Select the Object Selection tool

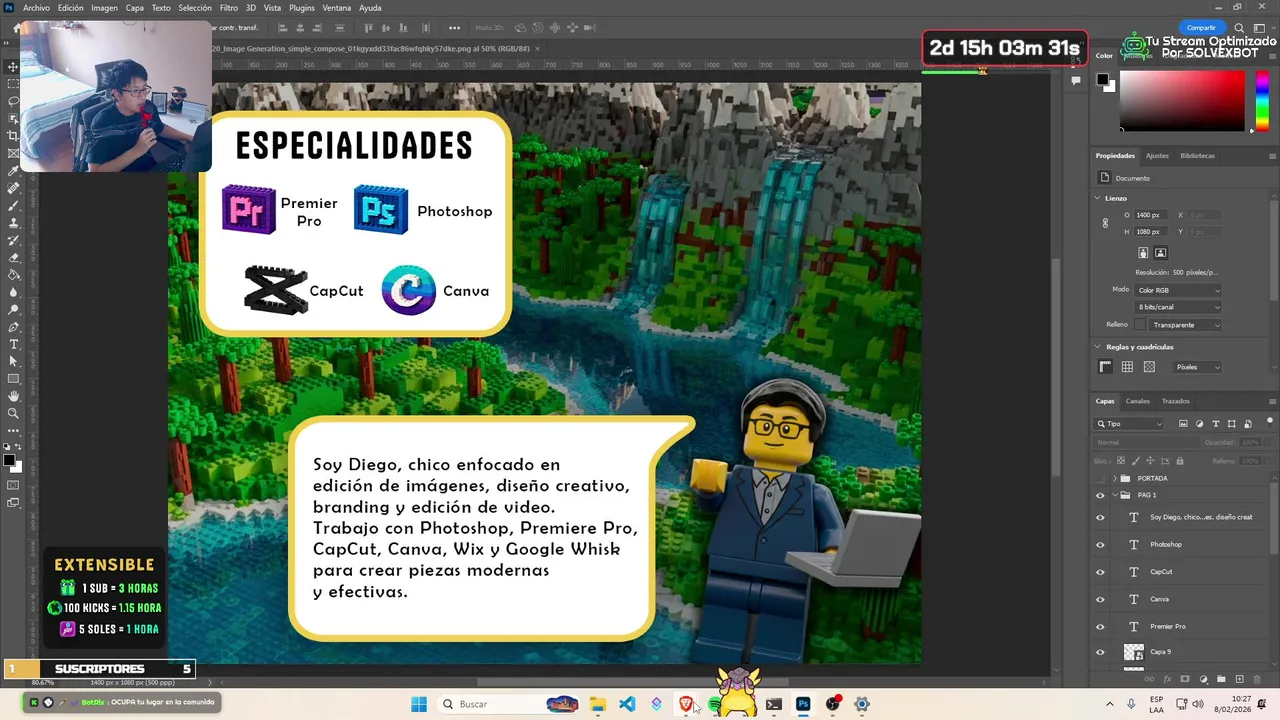pyautogui.click(x=13, y=118)
